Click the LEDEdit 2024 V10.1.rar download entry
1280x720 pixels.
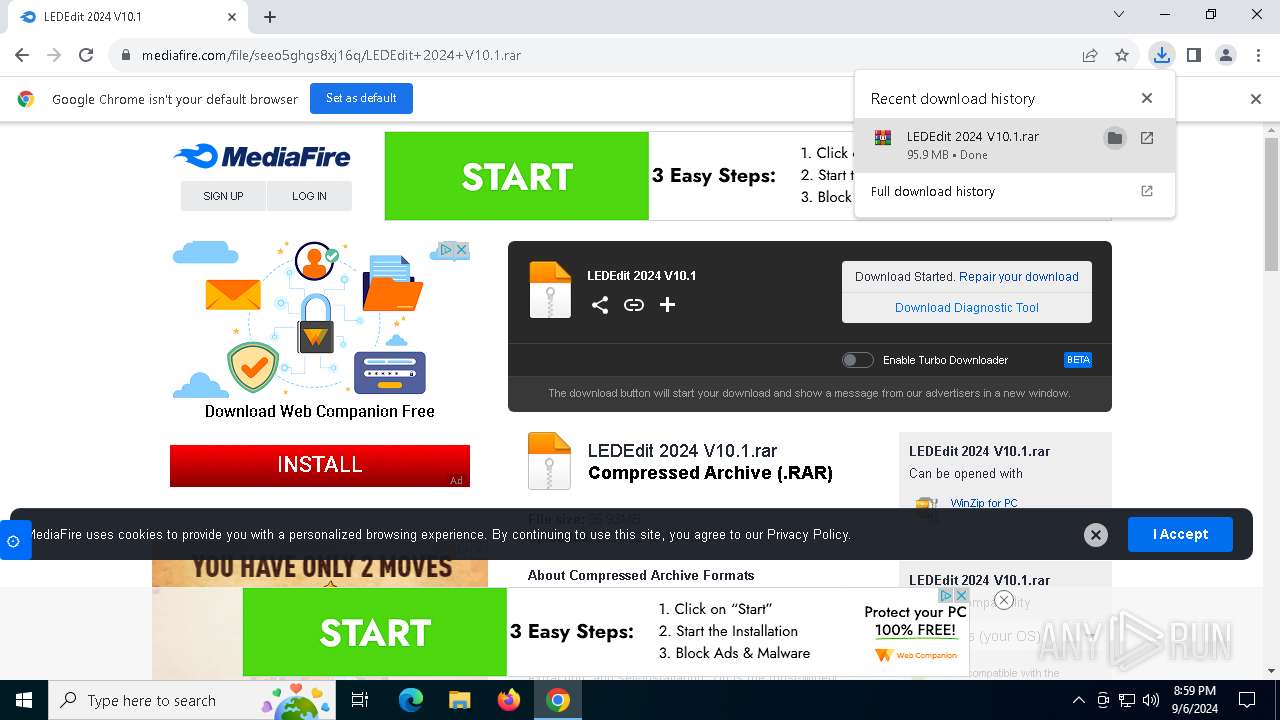click(x=1015, y=145)
